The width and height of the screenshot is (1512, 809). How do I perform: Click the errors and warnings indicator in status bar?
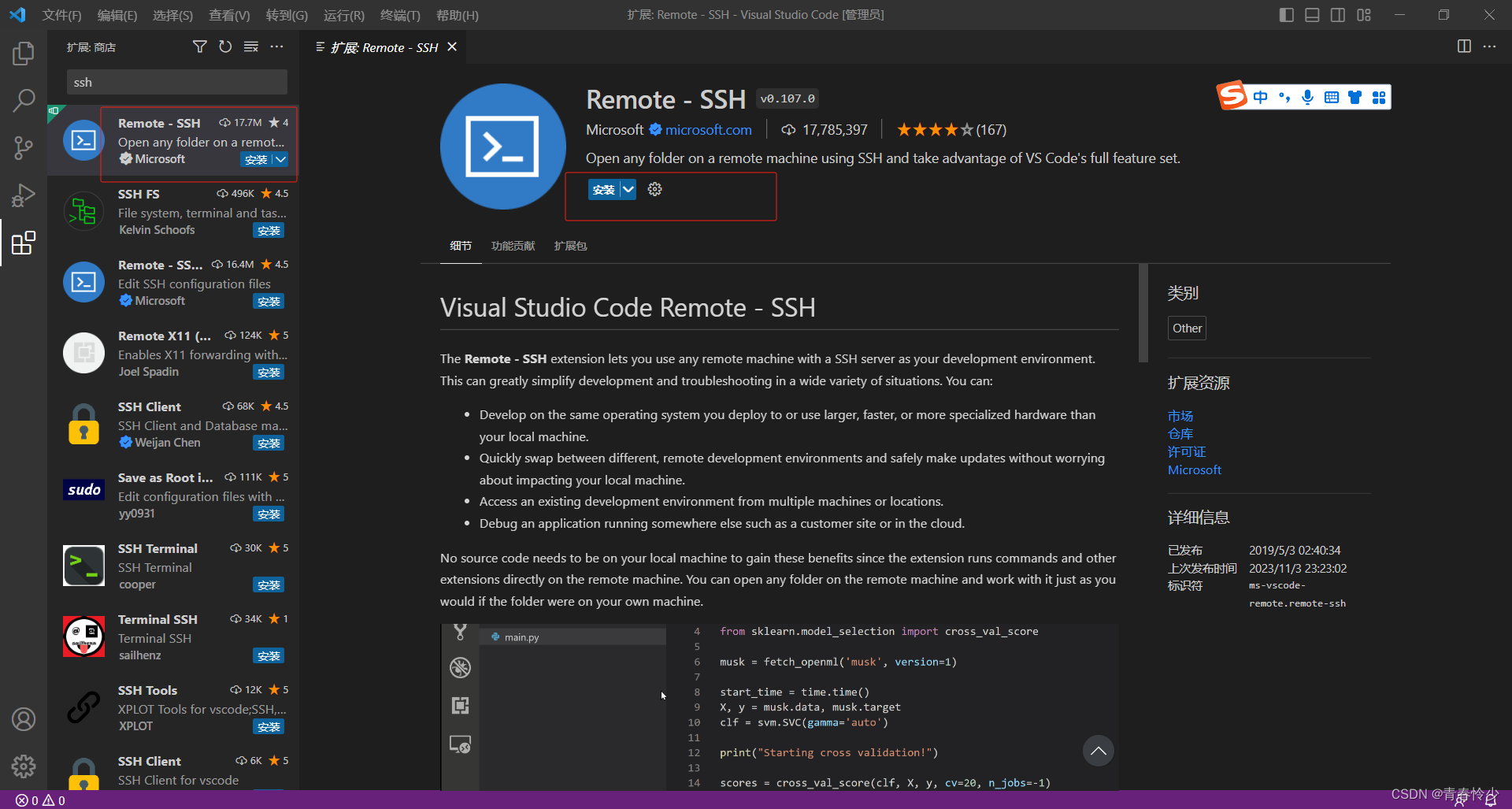point(38,800)
